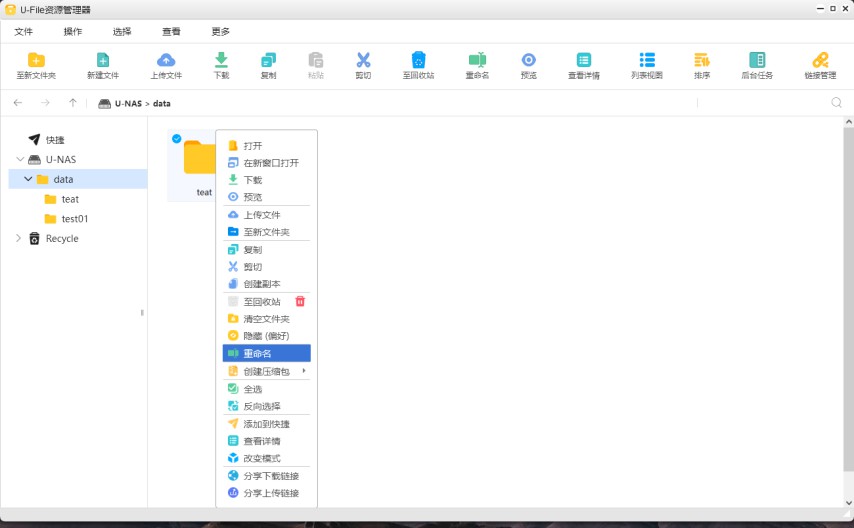Open the 操作 menu
Screen dimensions: 854x528
click(x=72, y=32)
